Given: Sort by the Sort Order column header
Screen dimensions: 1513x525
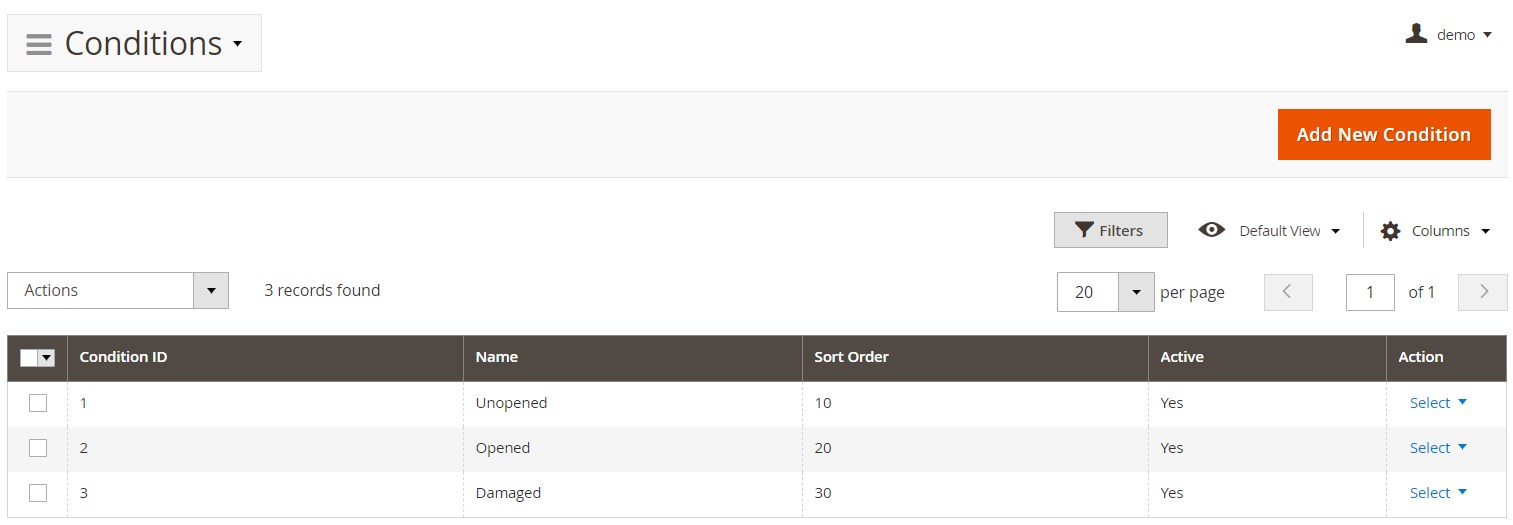Looking at the screenshot, I should pyautogui.click(x=851, y=357).
